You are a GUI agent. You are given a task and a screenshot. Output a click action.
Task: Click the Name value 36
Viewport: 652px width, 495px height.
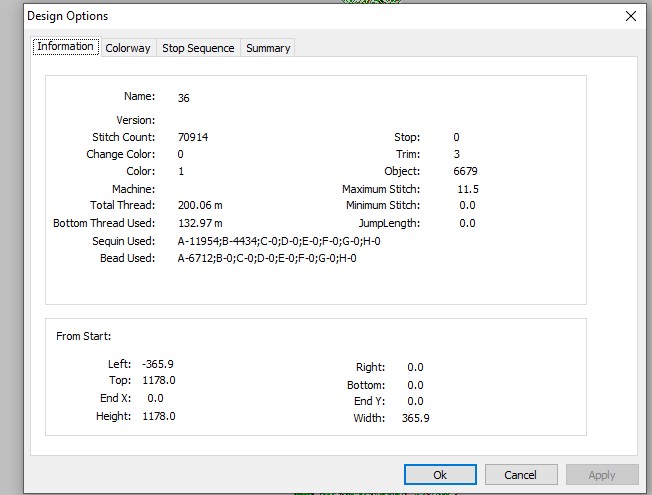183,98
